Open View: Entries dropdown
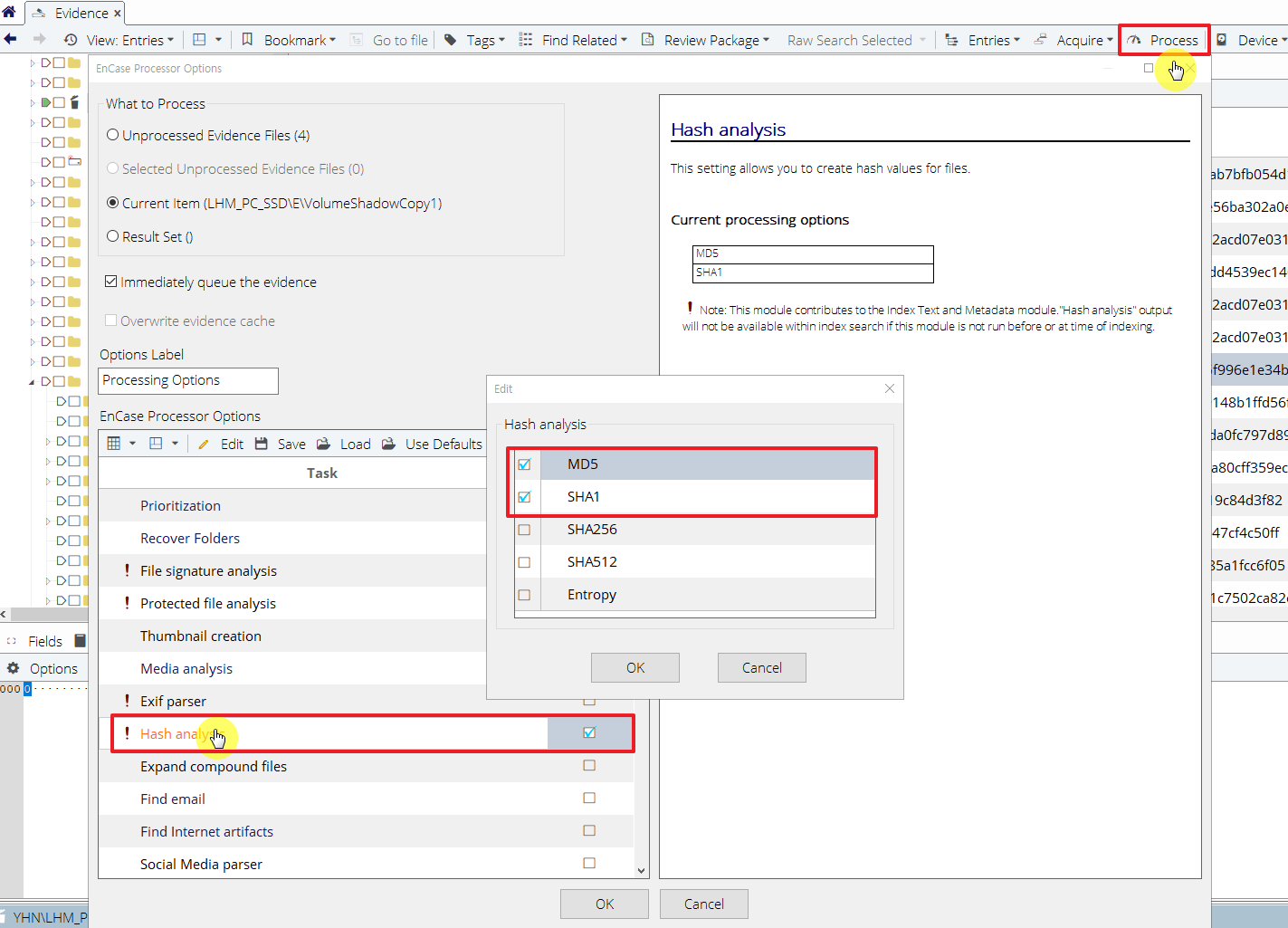This screenshot has height=928, width=1288. tap(129, 40)
